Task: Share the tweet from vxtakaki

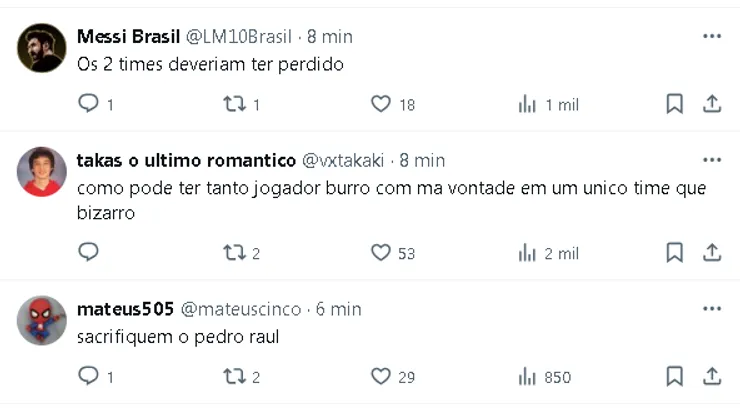Action: pos(712,253)
